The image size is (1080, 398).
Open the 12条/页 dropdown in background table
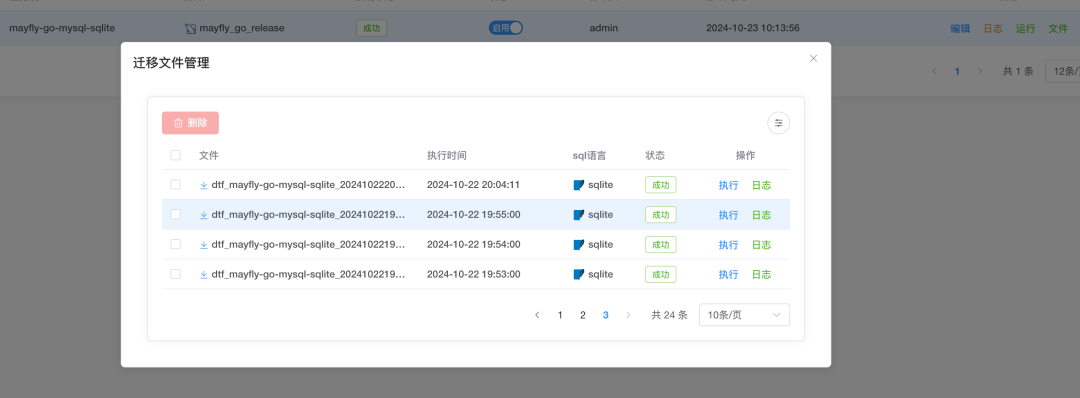pos(1063,71)
